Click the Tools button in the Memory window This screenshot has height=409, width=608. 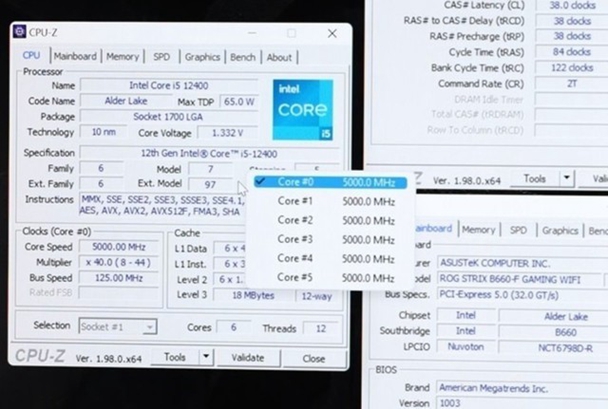coord(534,179)
